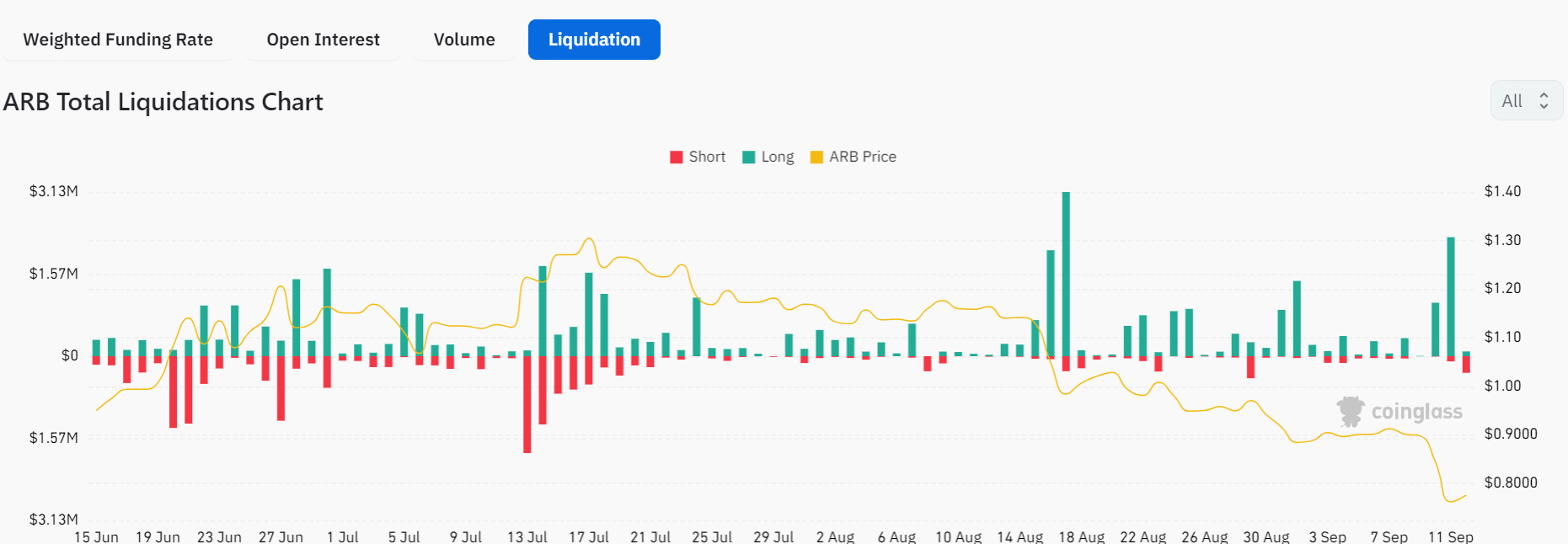This screenshot has height=544, width=1568.
Task: Toggle the Long series in the legend
Action: point(768,157)
